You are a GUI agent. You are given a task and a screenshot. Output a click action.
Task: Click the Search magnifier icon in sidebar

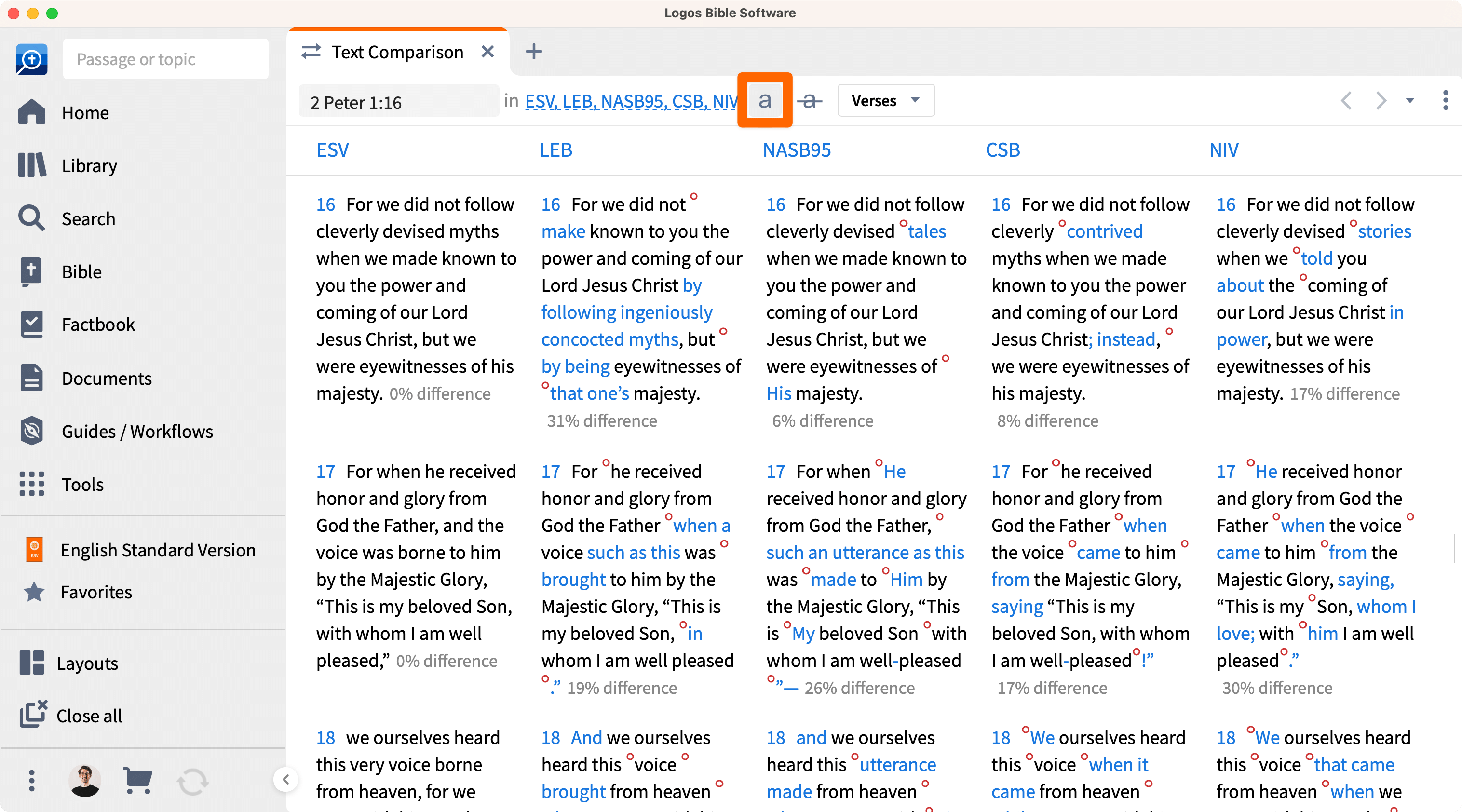coord(32,218)
